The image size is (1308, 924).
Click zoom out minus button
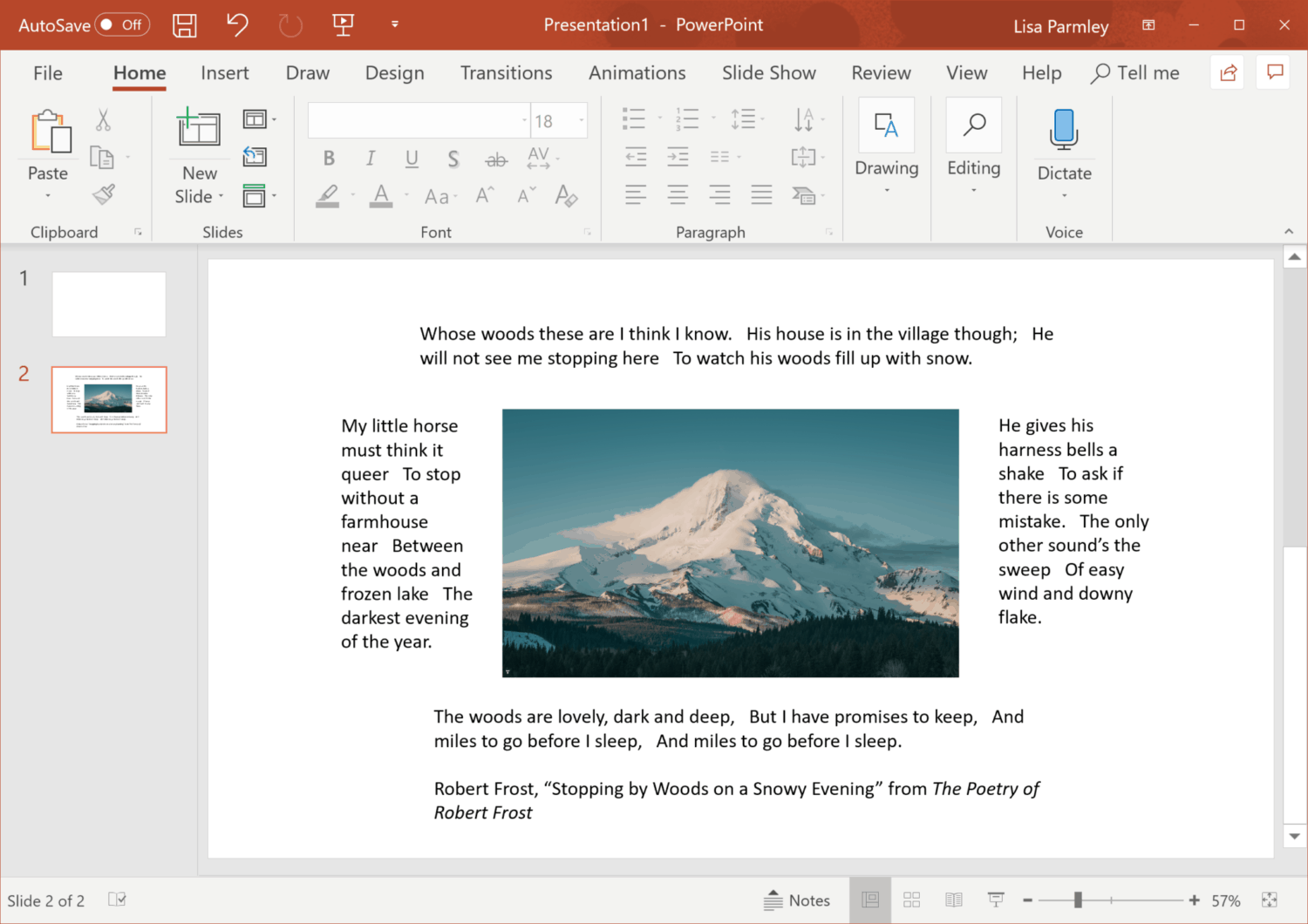(1028, 900)
